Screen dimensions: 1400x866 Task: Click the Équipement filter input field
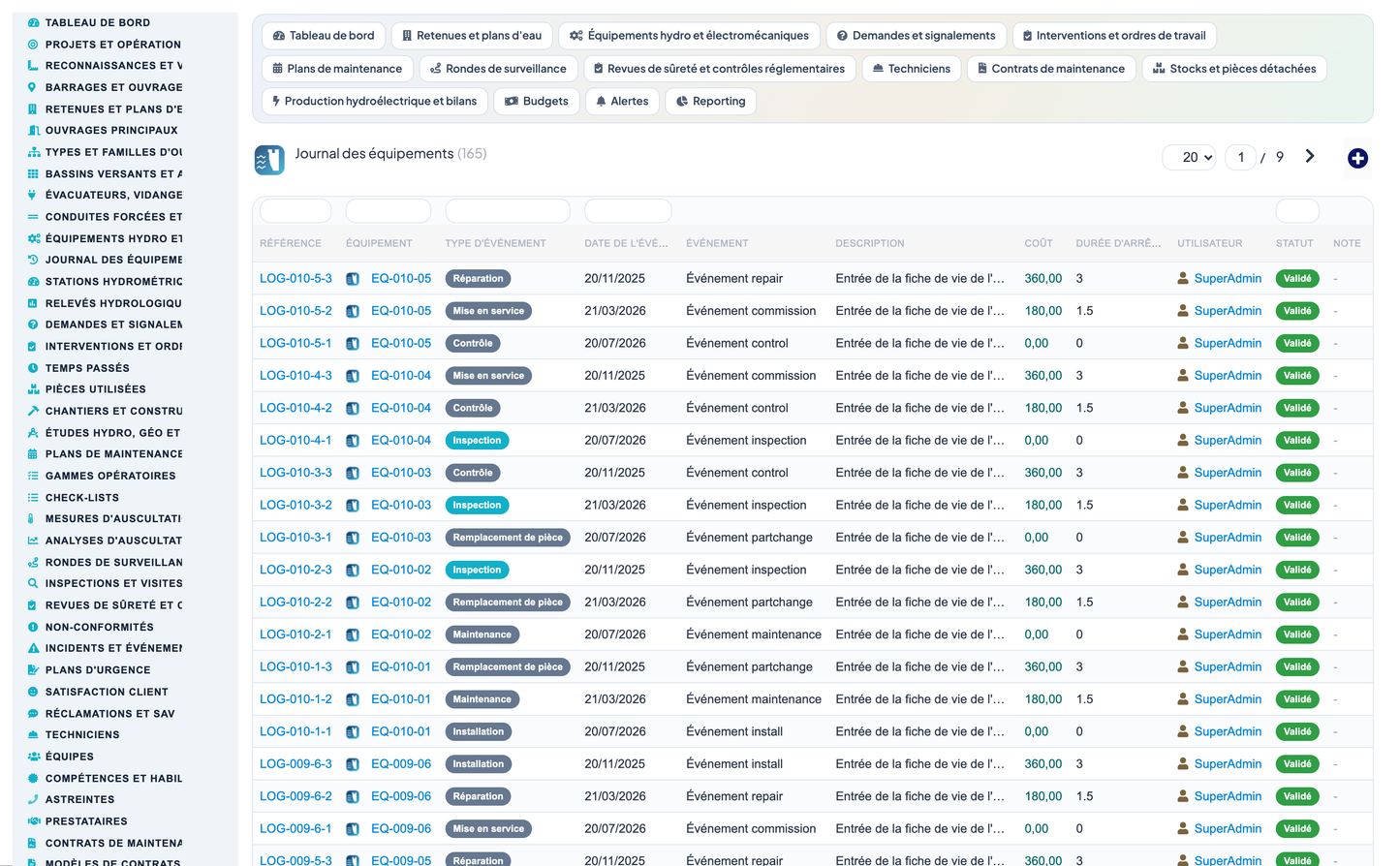[x=389, y=210]
